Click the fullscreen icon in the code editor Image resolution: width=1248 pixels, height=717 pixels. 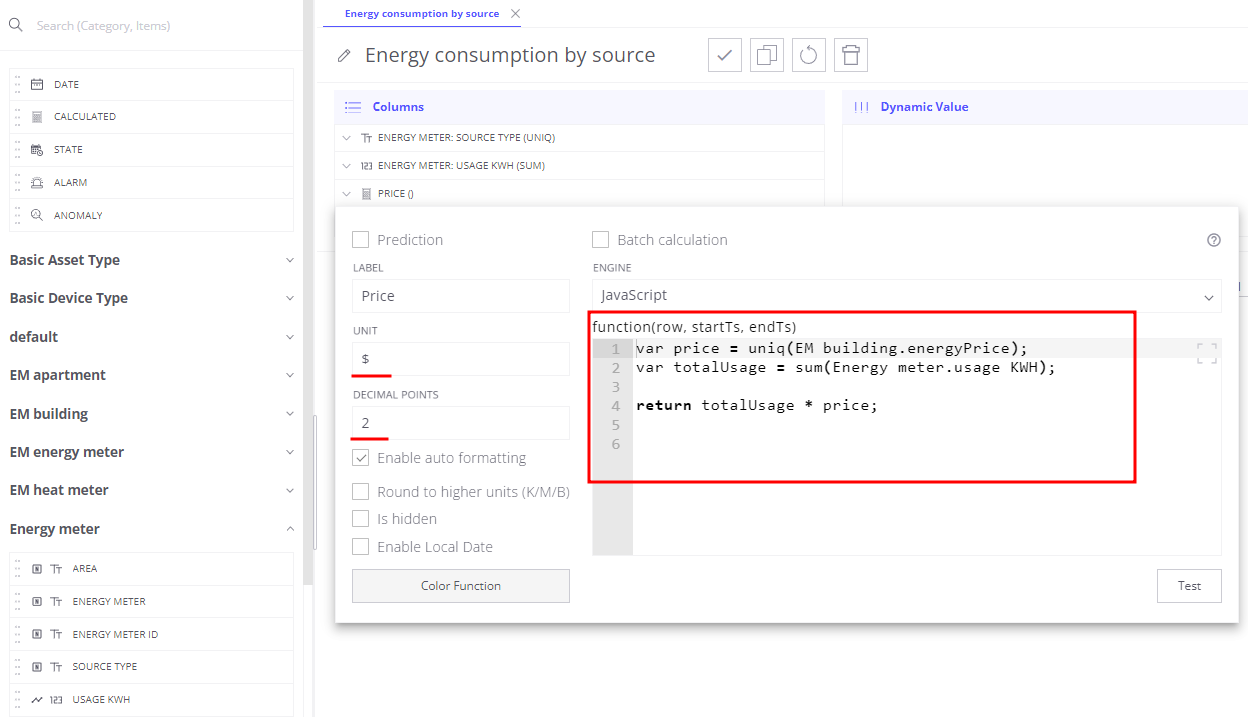(x=1206, y=352)
